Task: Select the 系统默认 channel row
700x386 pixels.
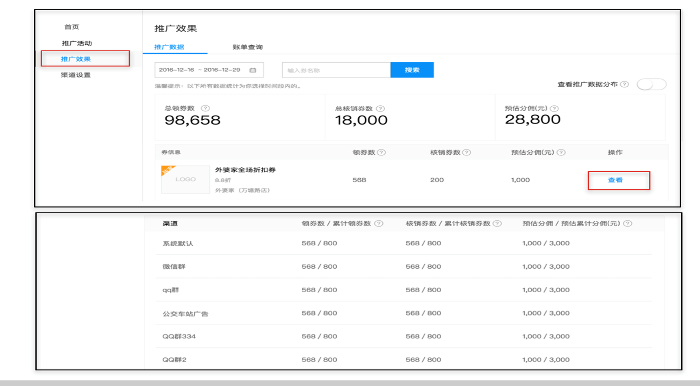Action: (x=404, y=243)
